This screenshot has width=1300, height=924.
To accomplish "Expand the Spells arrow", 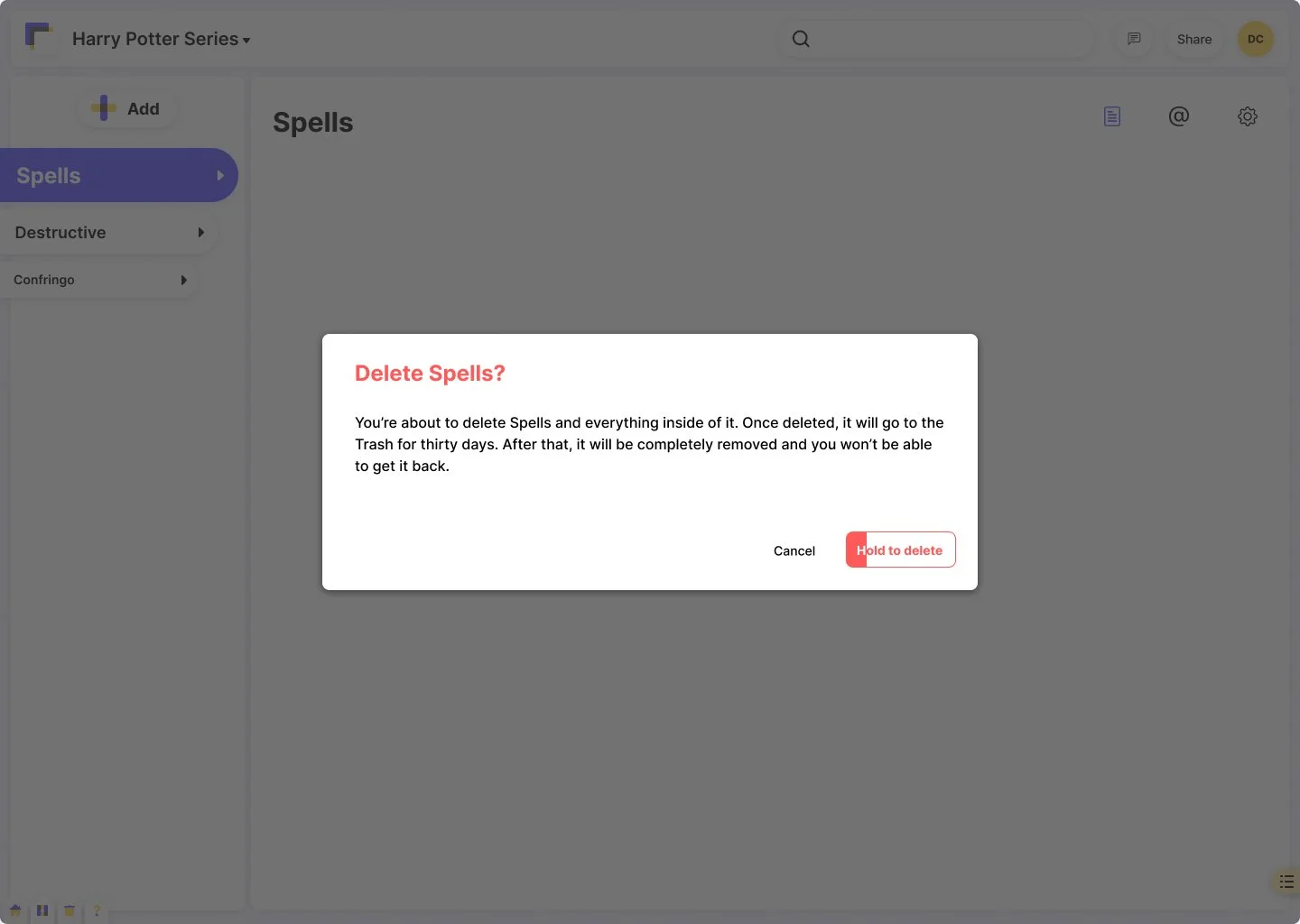I will [x=219, y=176].
